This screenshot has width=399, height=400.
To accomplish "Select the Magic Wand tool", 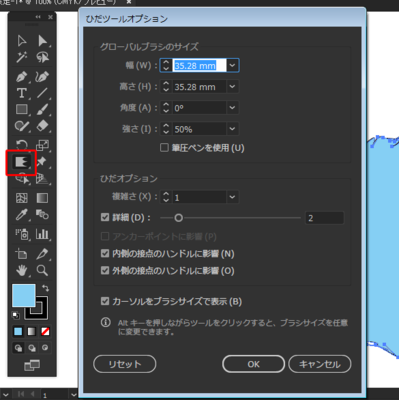I will click(x=22, y=57).
